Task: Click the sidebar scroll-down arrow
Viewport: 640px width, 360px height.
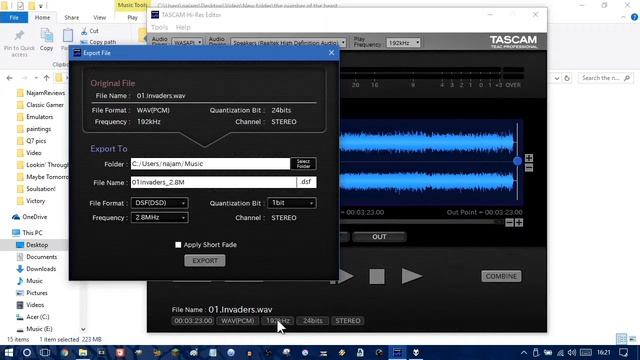Action: click(x=83, y=329)
